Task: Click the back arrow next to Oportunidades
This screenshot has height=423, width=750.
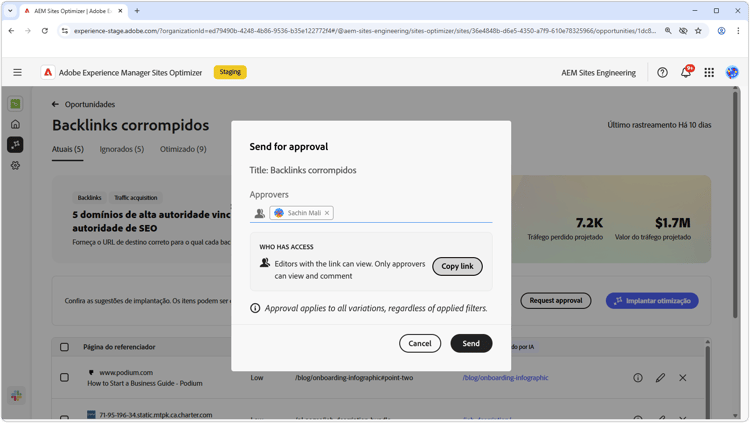Action: [x=55, y=104]
